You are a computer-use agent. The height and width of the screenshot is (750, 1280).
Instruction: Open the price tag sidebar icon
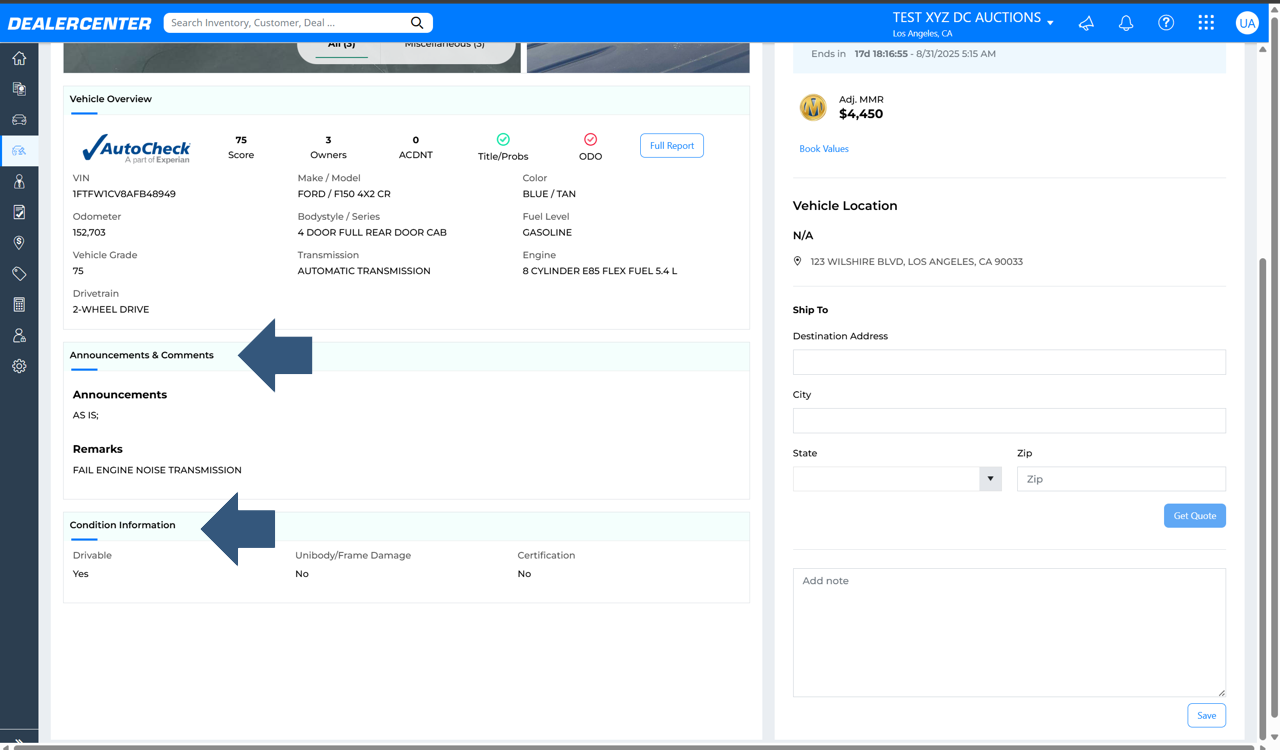pos(19,274)
